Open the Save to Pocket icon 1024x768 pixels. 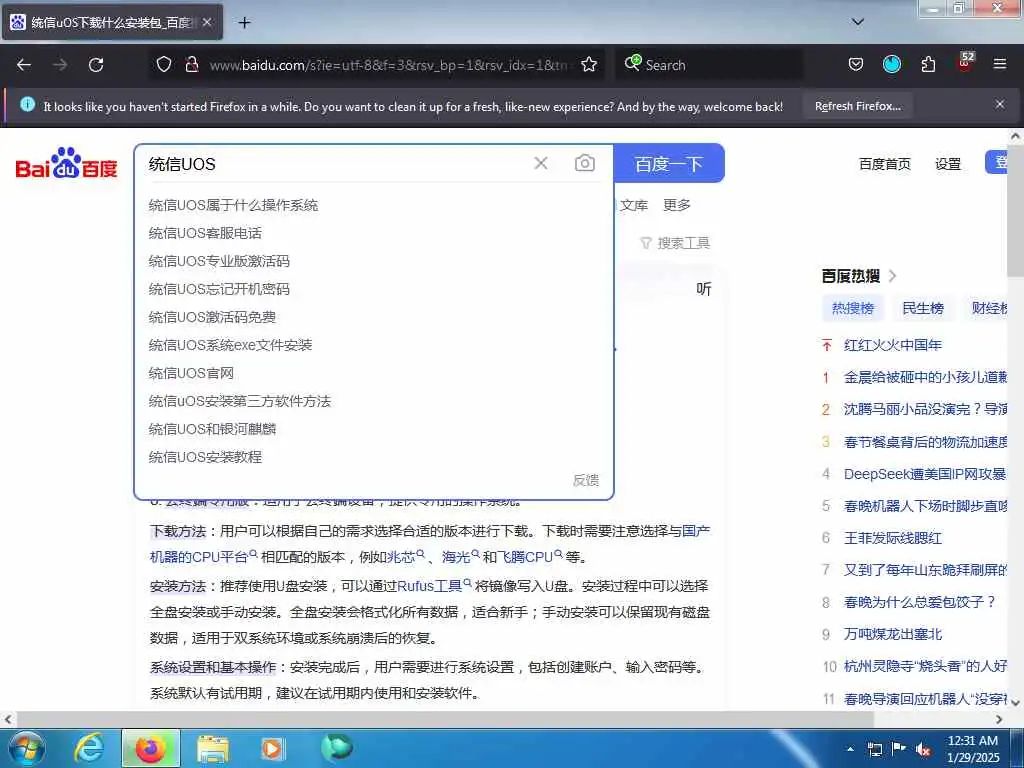856,64
